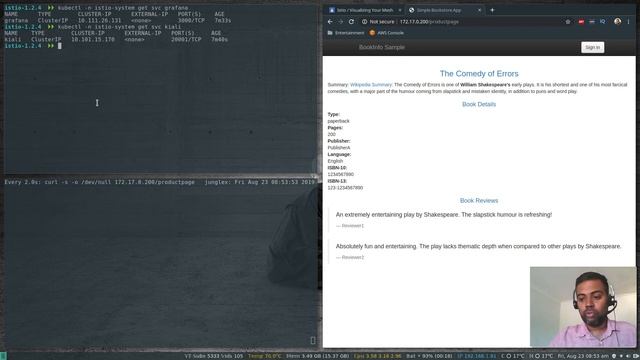Open the IQ extension icon
The image size is (640, 360).
coord(602,22)
